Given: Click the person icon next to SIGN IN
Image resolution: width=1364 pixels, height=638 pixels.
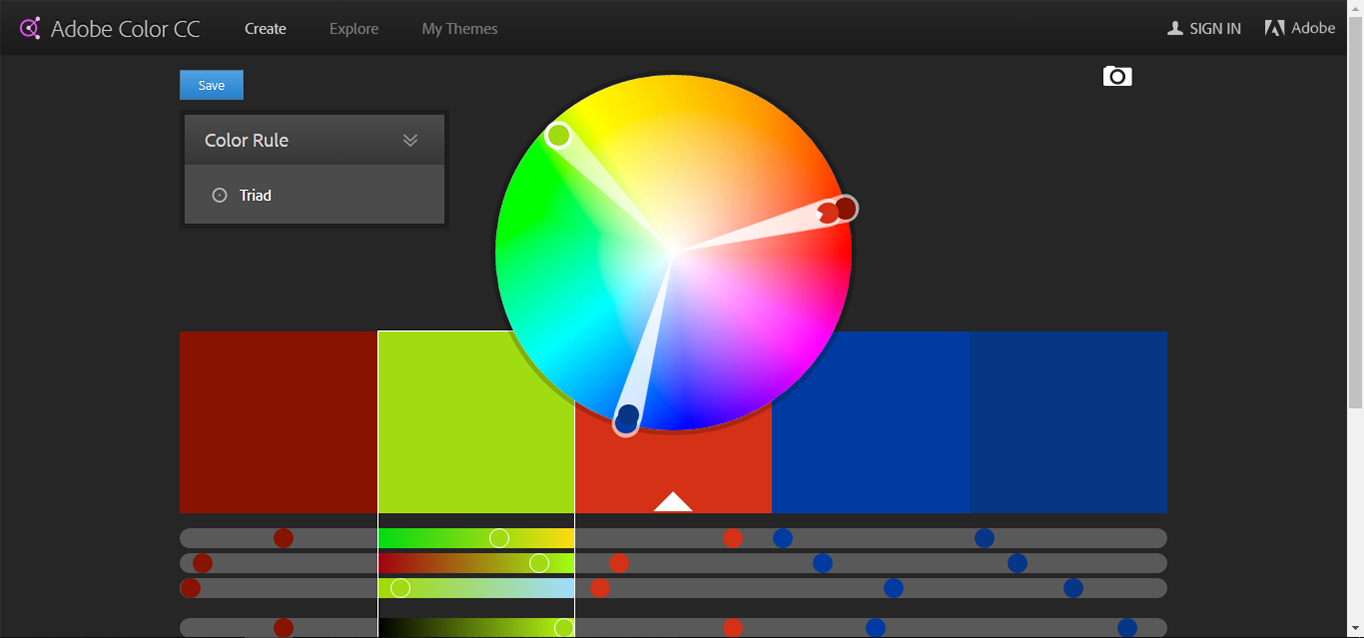Looking at the screenshot, I should coord(1173,28).
